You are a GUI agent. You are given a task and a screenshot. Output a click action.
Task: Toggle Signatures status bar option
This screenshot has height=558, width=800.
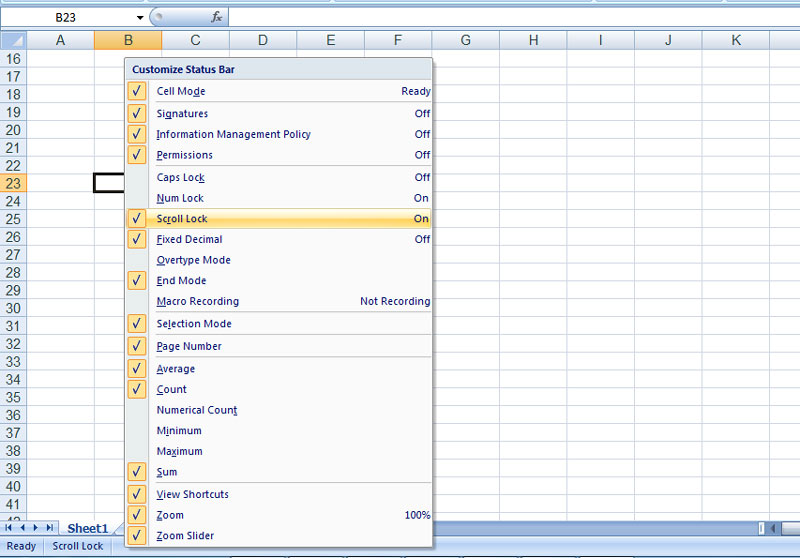pyautogui.click(x=279, y=113)
